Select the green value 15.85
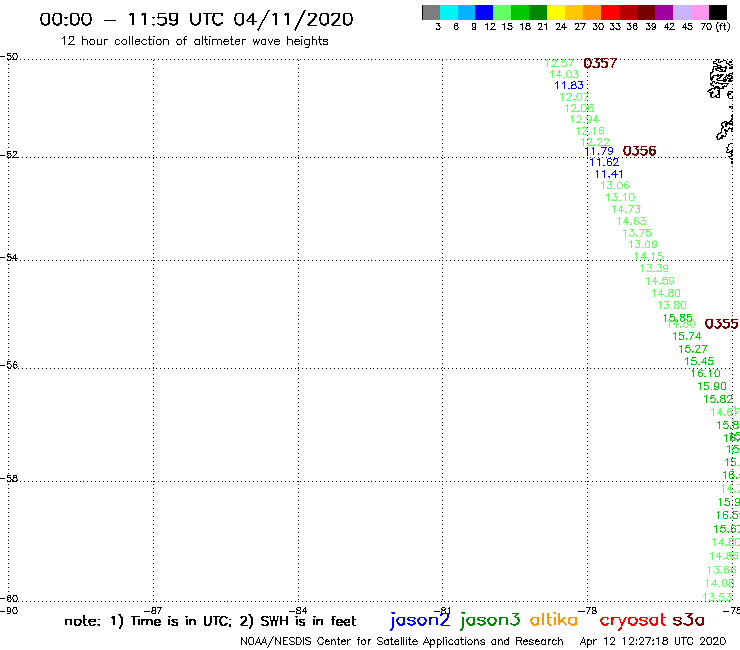This screenshot has width=740, height=650. click(x=677, y=318)
